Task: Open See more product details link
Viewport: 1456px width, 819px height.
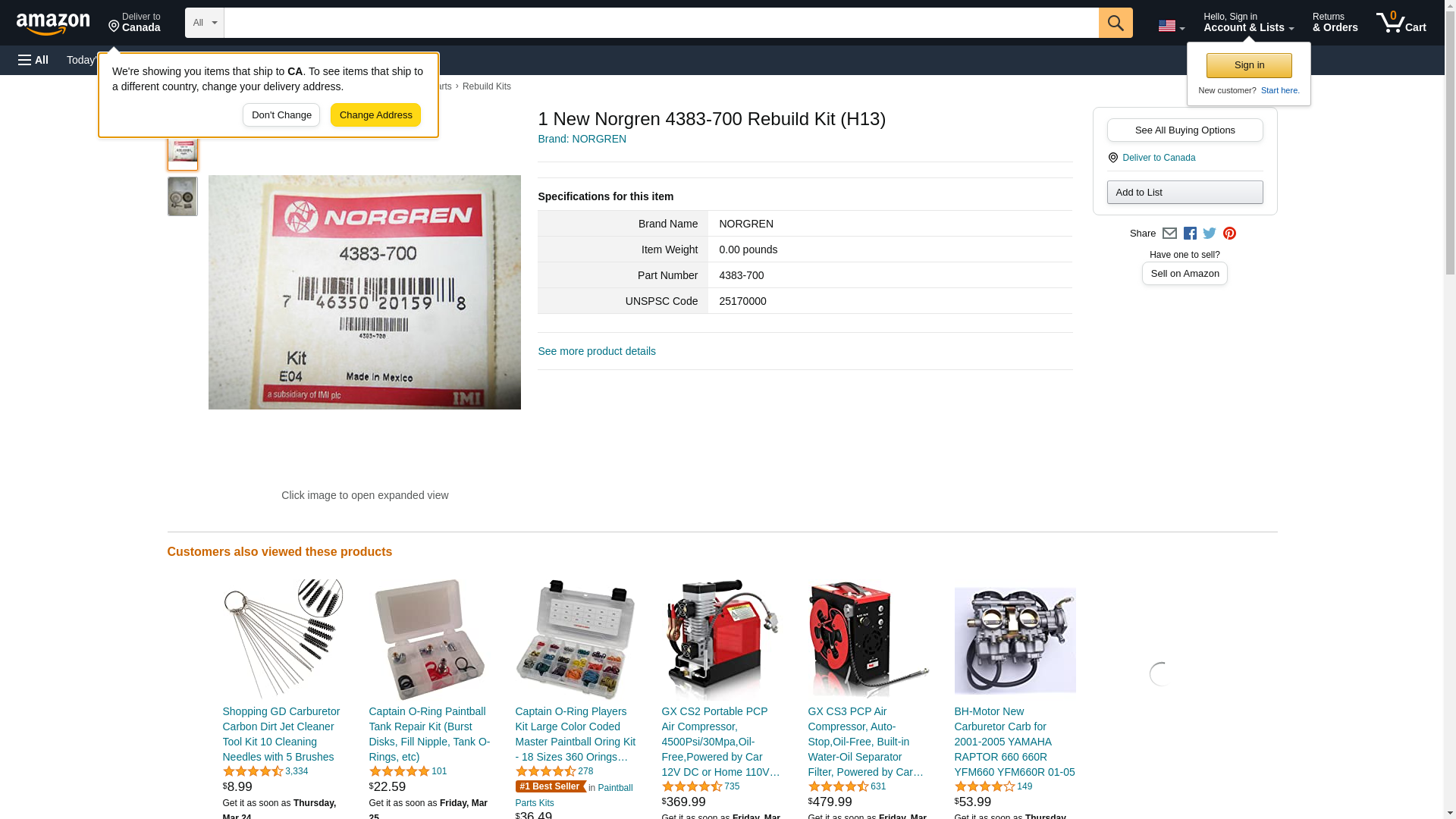Action: pos(597,351)
